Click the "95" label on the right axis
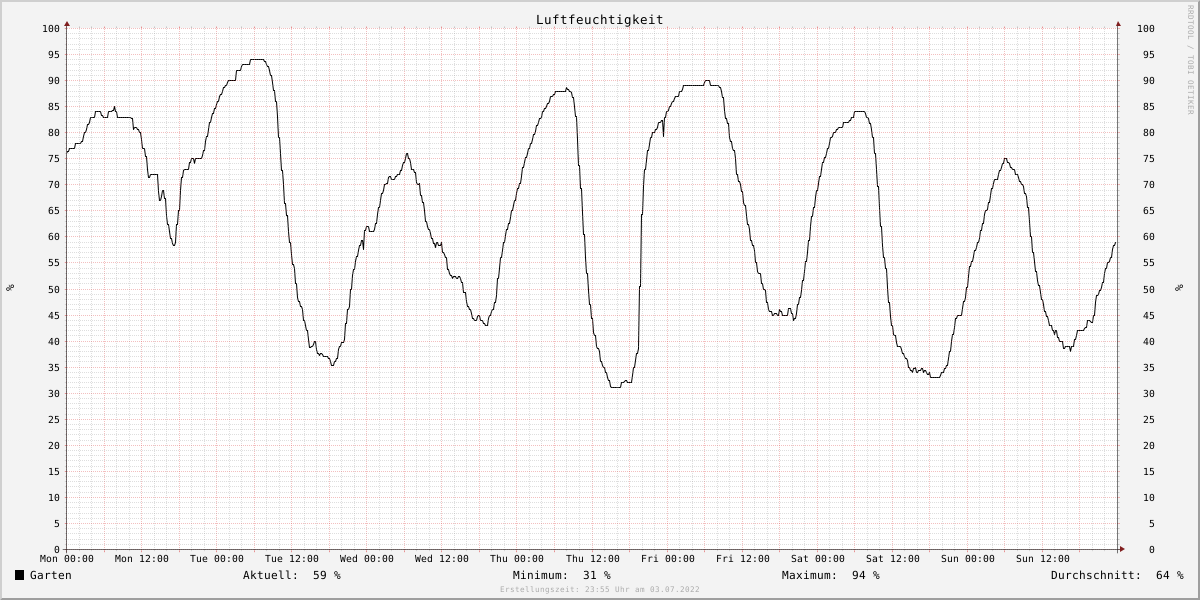 (x=1148, y=54)
